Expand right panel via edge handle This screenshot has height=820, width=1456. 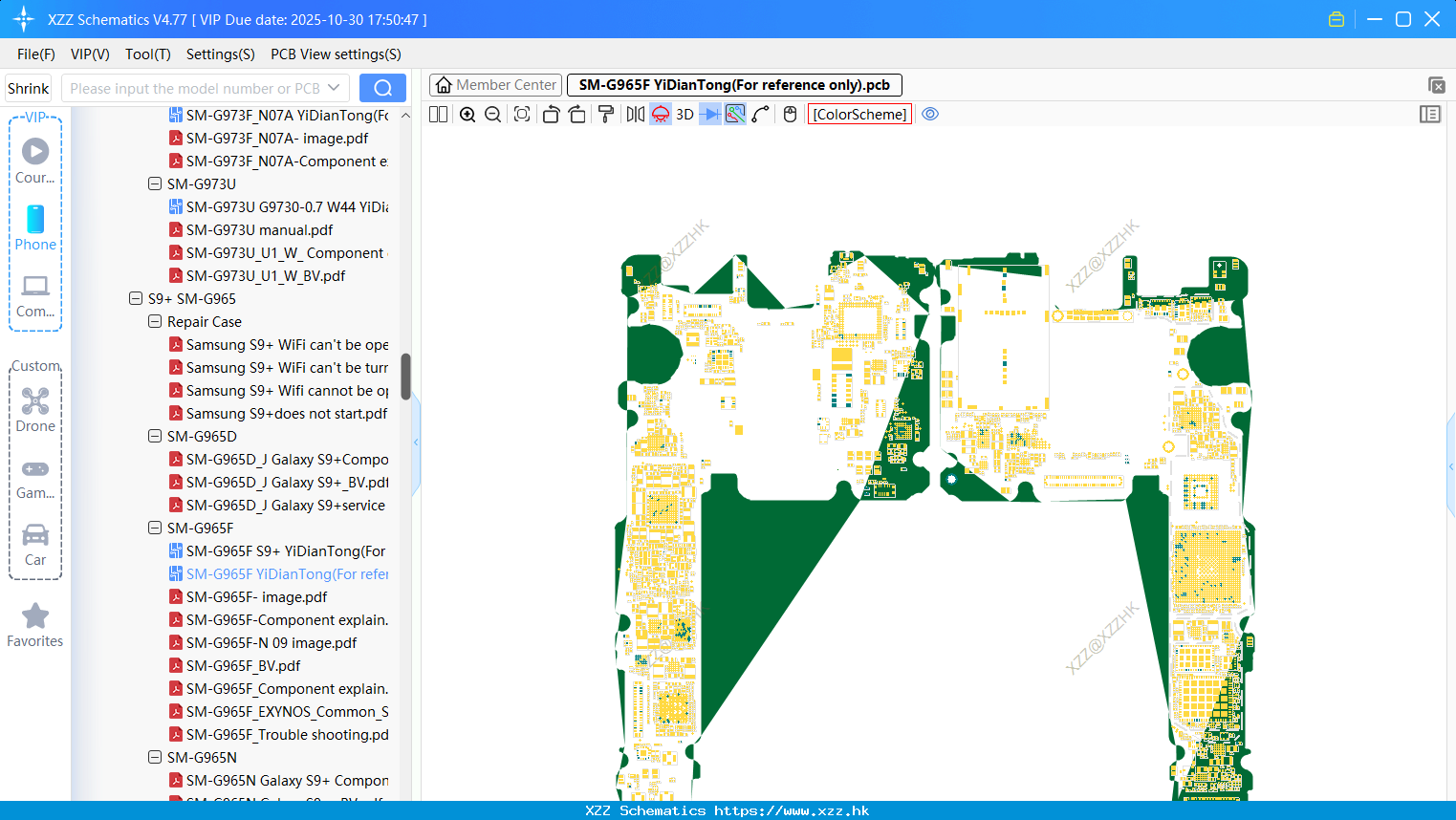(1451, 468)
